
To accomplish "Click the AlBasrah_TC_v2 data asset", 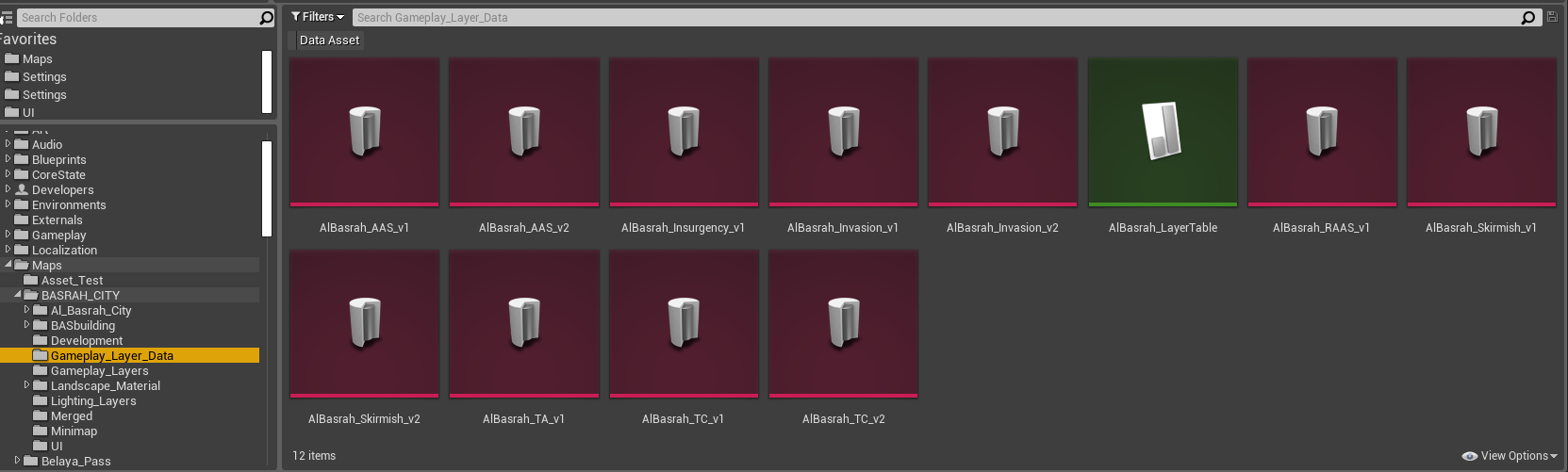I will coord(843,324).
